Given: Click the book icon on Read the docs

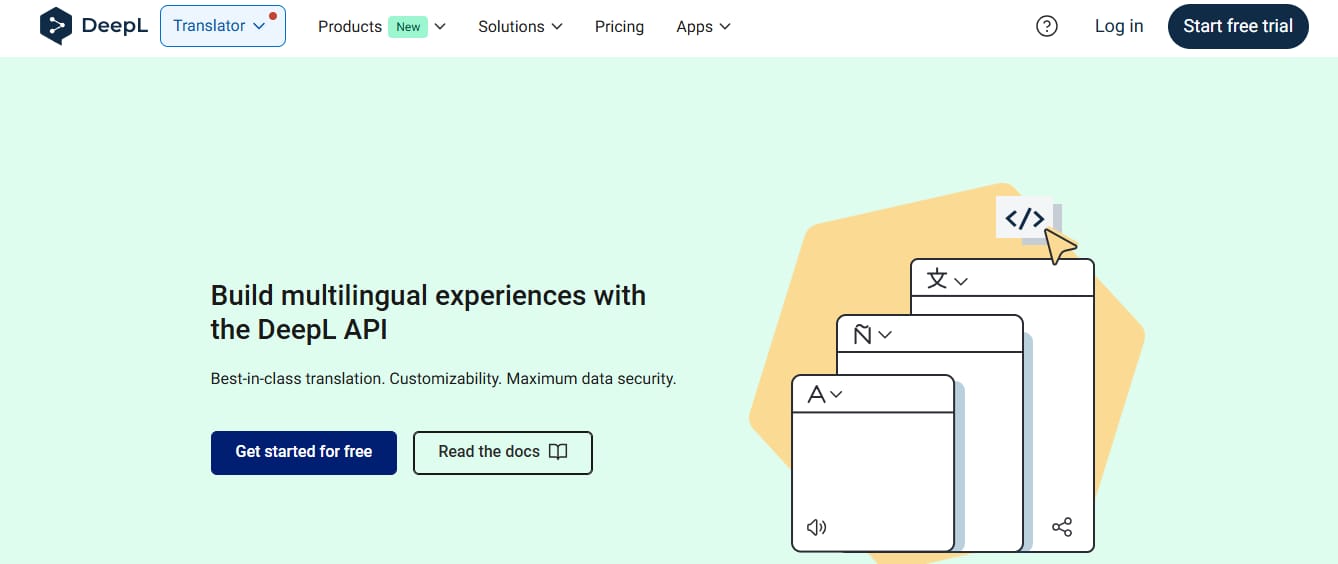Looking at the screenshot, I should pyautogui.click(x=558, y=452).
